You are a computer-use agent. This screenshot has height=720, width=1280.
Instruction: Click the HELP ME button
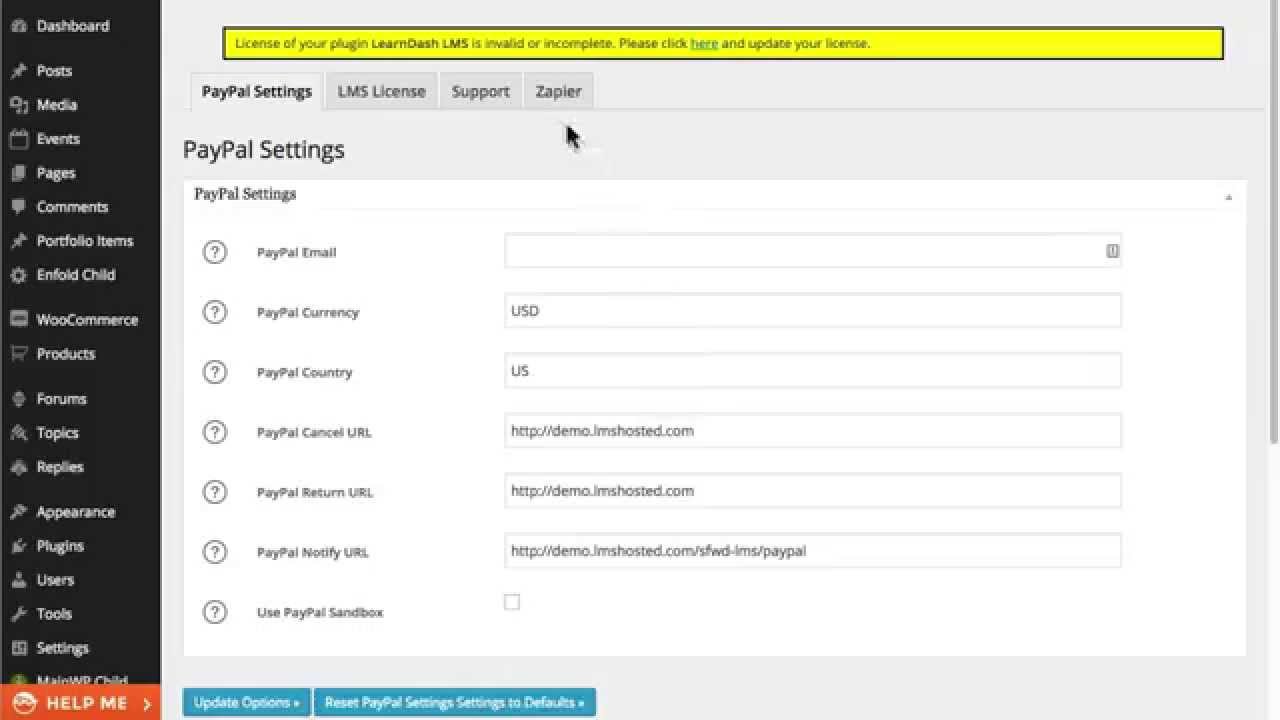pyautogui.click(x=80, y=703)
